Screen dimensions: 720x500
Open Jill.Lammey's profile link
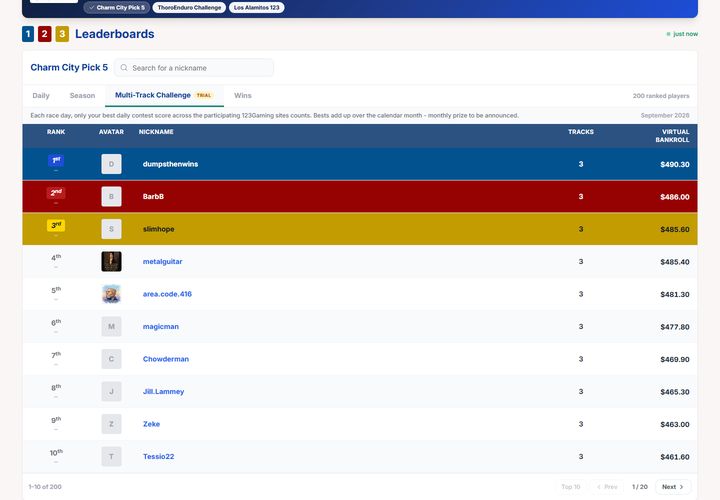163,392
